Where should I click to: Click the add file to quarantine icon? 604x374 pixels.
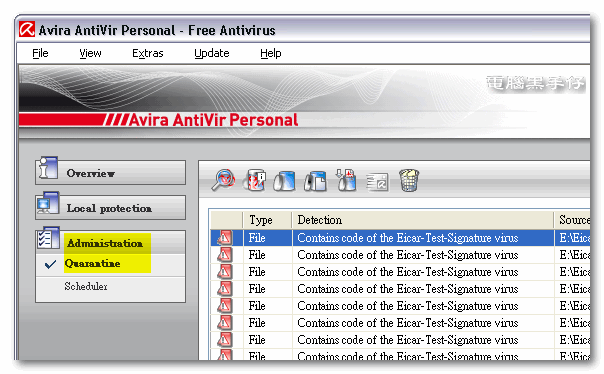[x=346, y=180]
